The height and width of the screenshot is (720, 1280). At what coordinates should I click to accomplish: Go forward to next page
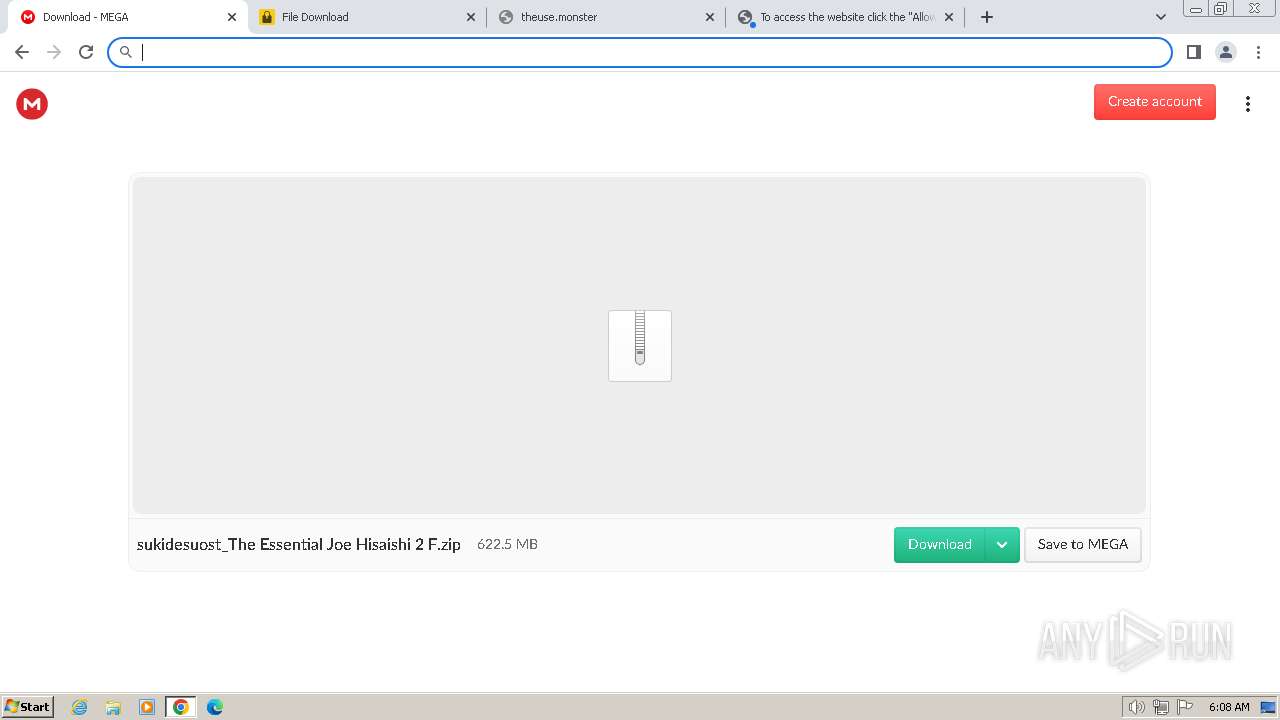point(54,52)
